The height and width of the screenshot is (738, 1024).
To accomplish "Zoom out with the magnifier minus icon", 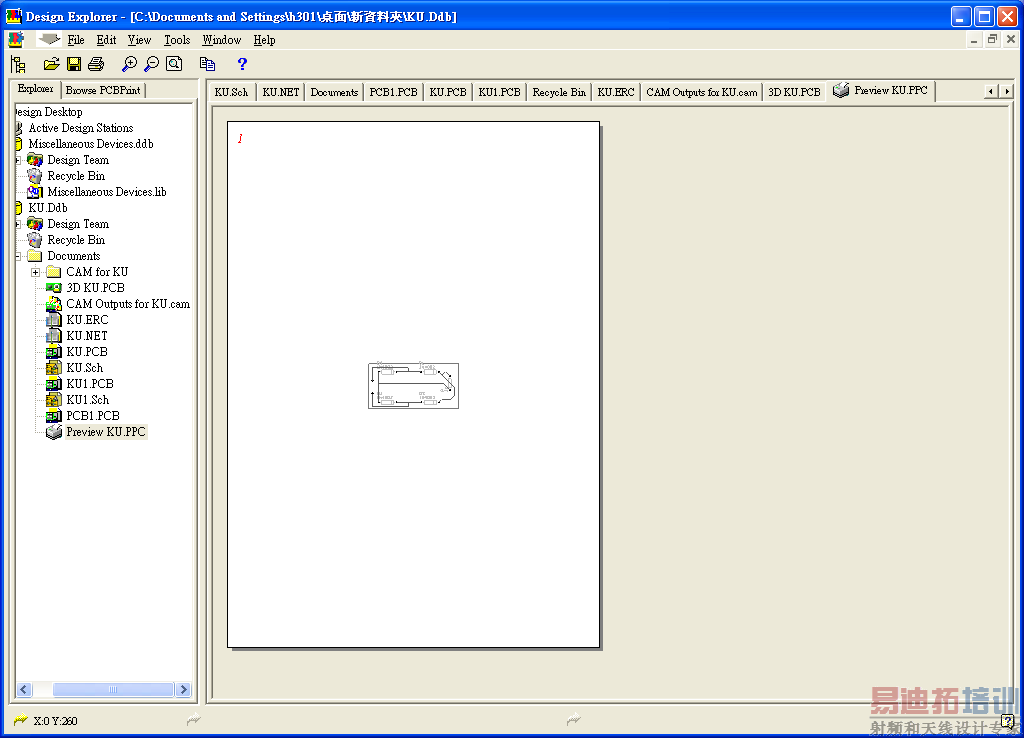I will pos(152,64).
